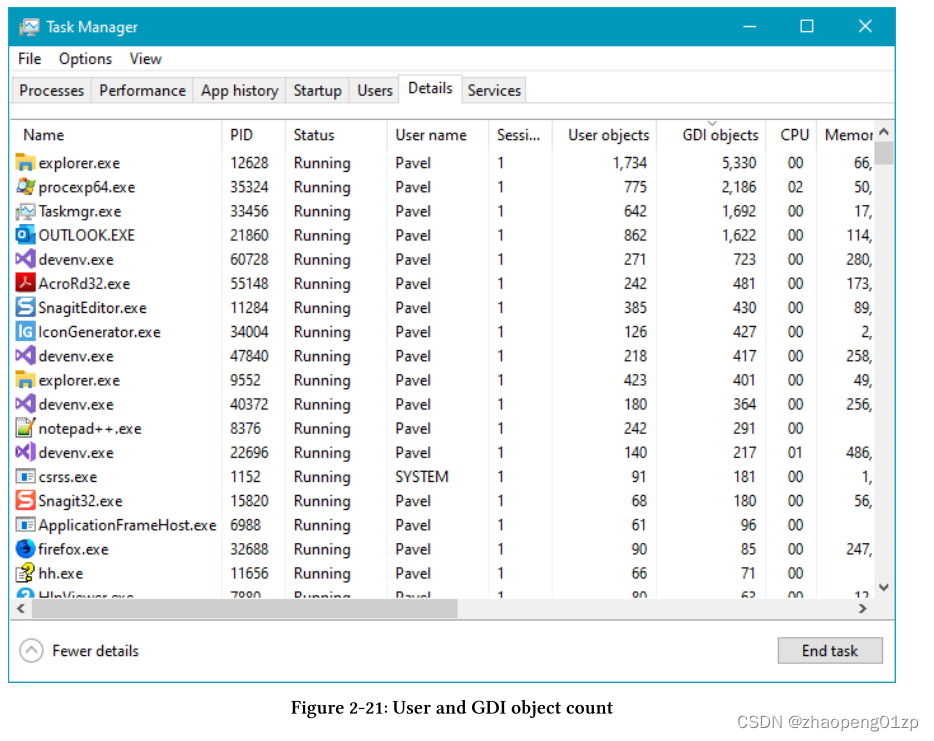
Task: Click the horizontal scrollbar left arrow
Action: tap(21, 608)
